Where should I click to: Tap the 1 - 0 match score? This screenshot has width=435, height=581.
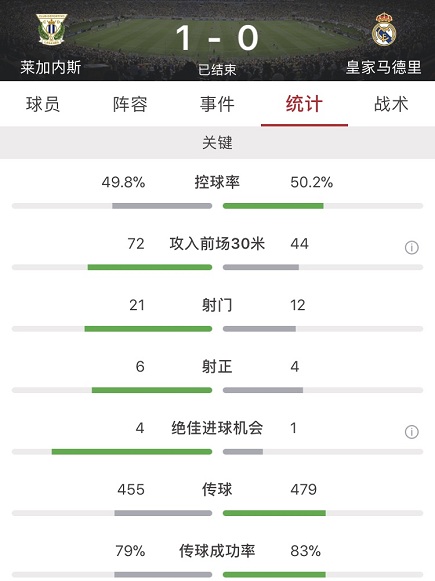tap(217, 38)
